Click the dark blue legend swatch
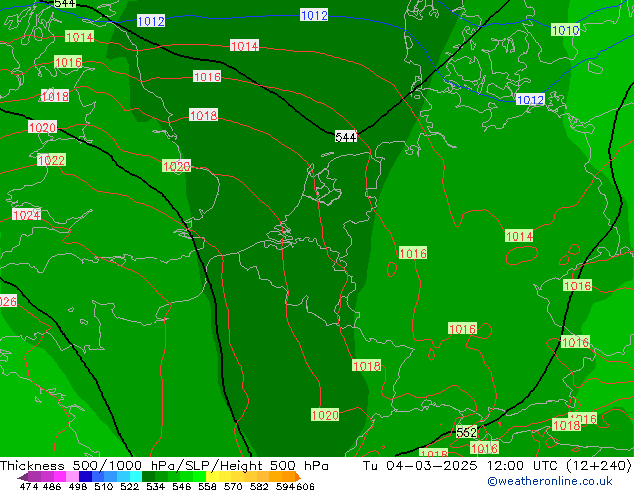The height and width of the screenshot is (490, 634). 85,477
